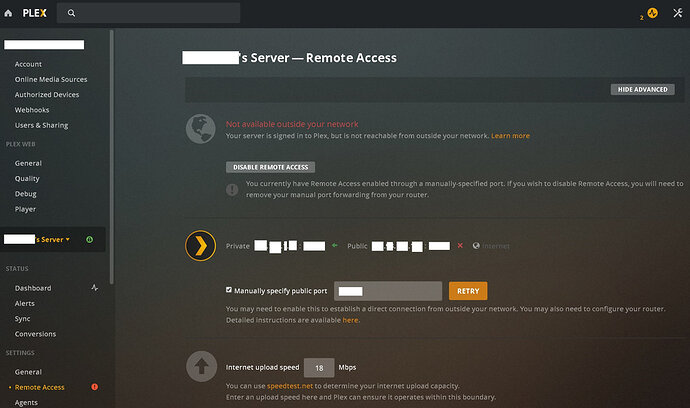Open Webhooks settings
This screenshot has width=690, height=408.
32,110
